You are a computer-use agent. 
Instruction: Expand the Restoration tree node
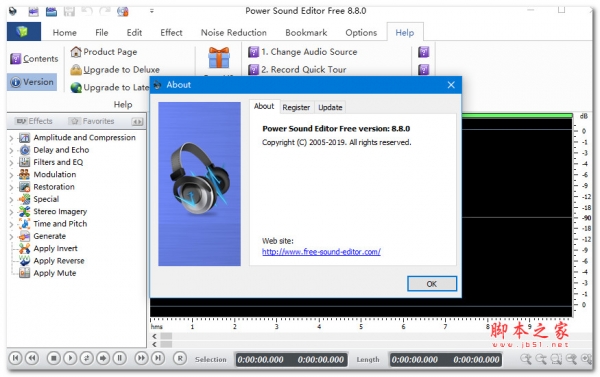pos(11,188)
